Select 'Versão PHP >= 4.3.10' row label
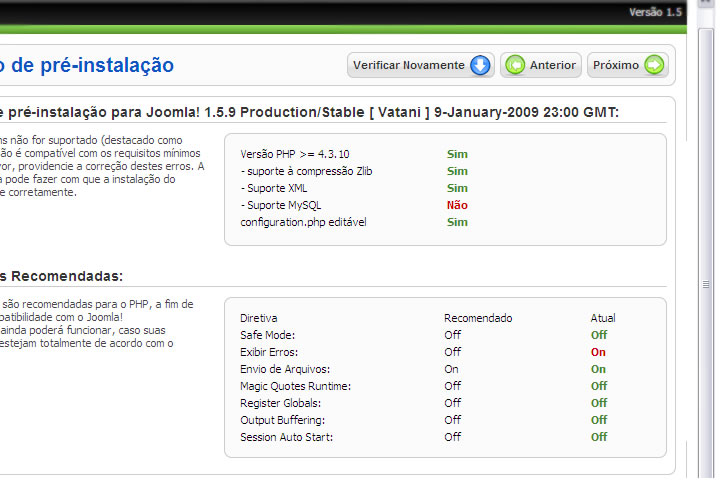 pos(295,154)
